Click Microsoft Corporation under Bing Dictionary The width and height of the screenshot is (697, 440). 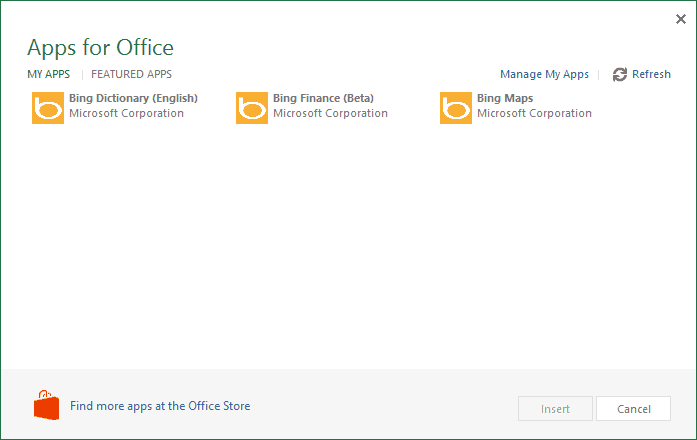click(x=126, y=113)
